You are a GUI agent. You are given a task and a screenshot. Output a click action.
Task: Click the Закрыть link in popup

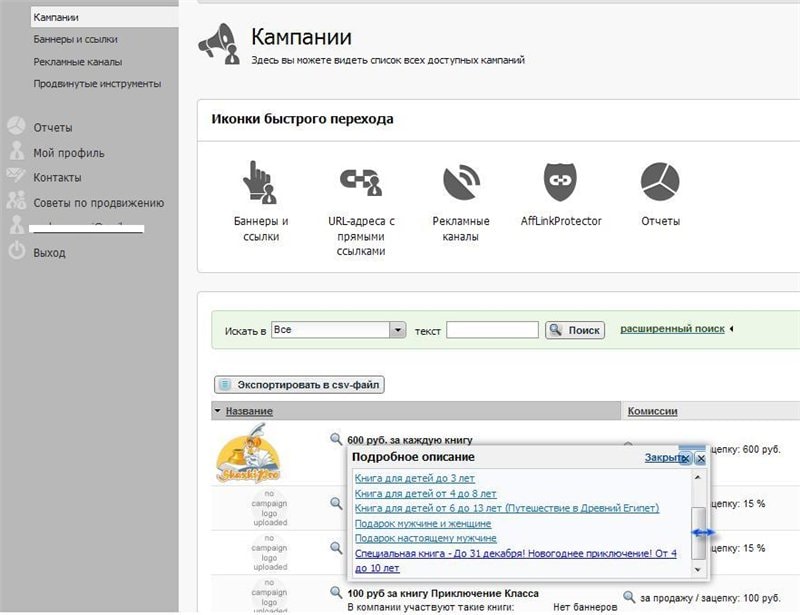click(664, 458)
